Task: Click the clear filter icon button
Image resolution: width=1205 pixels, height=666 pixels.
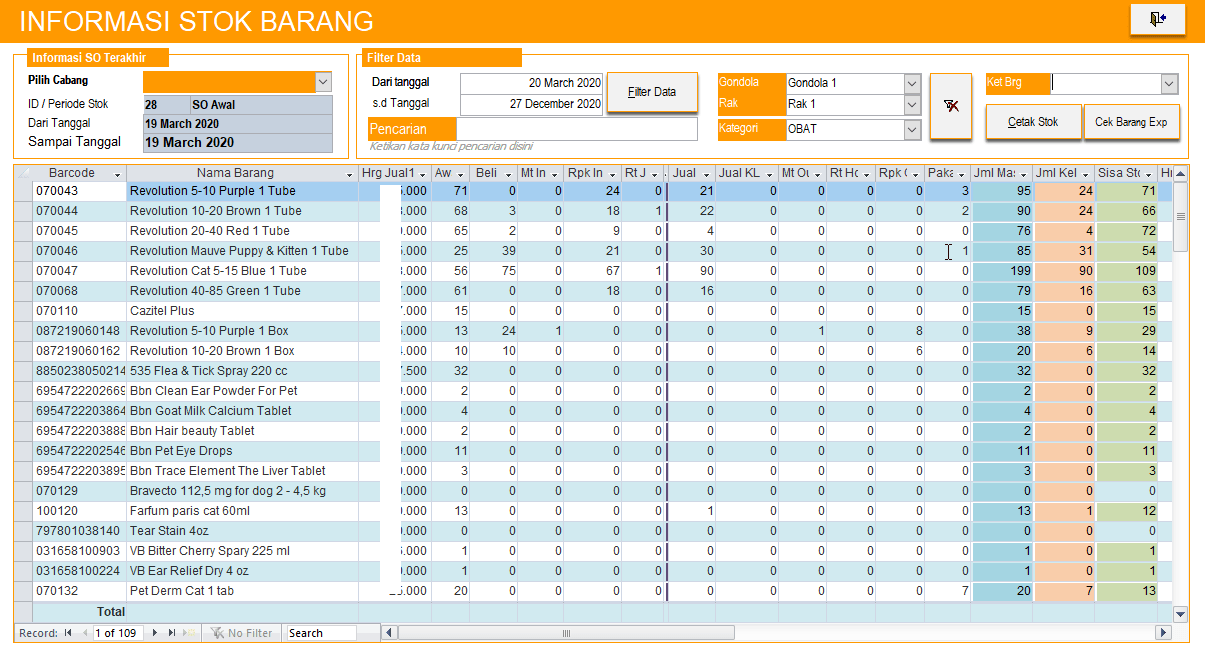Action: (x=950, y=106)
